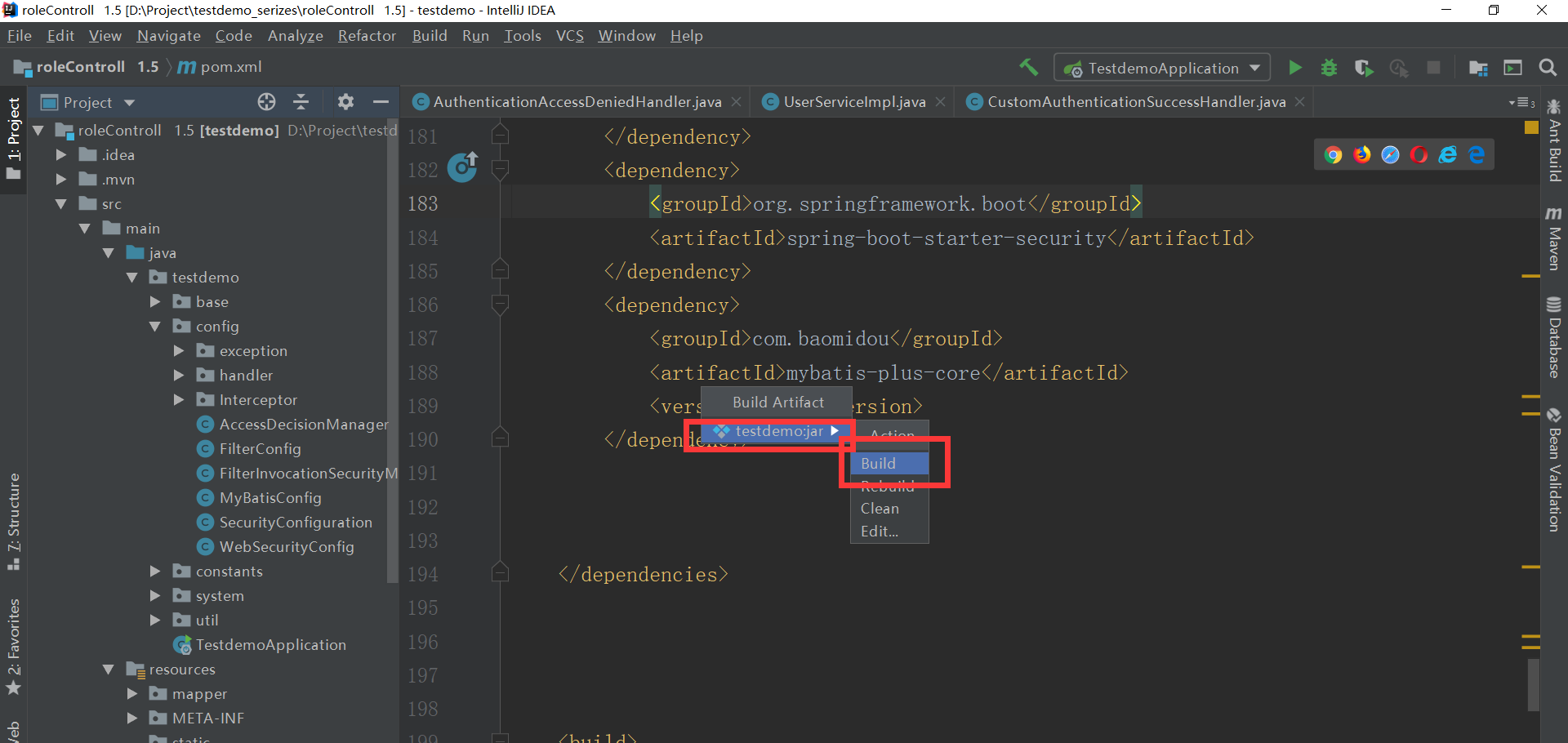Expand the constants package
The width and height of the screenshot is (1568, 743).
click(x=155, y=572)
